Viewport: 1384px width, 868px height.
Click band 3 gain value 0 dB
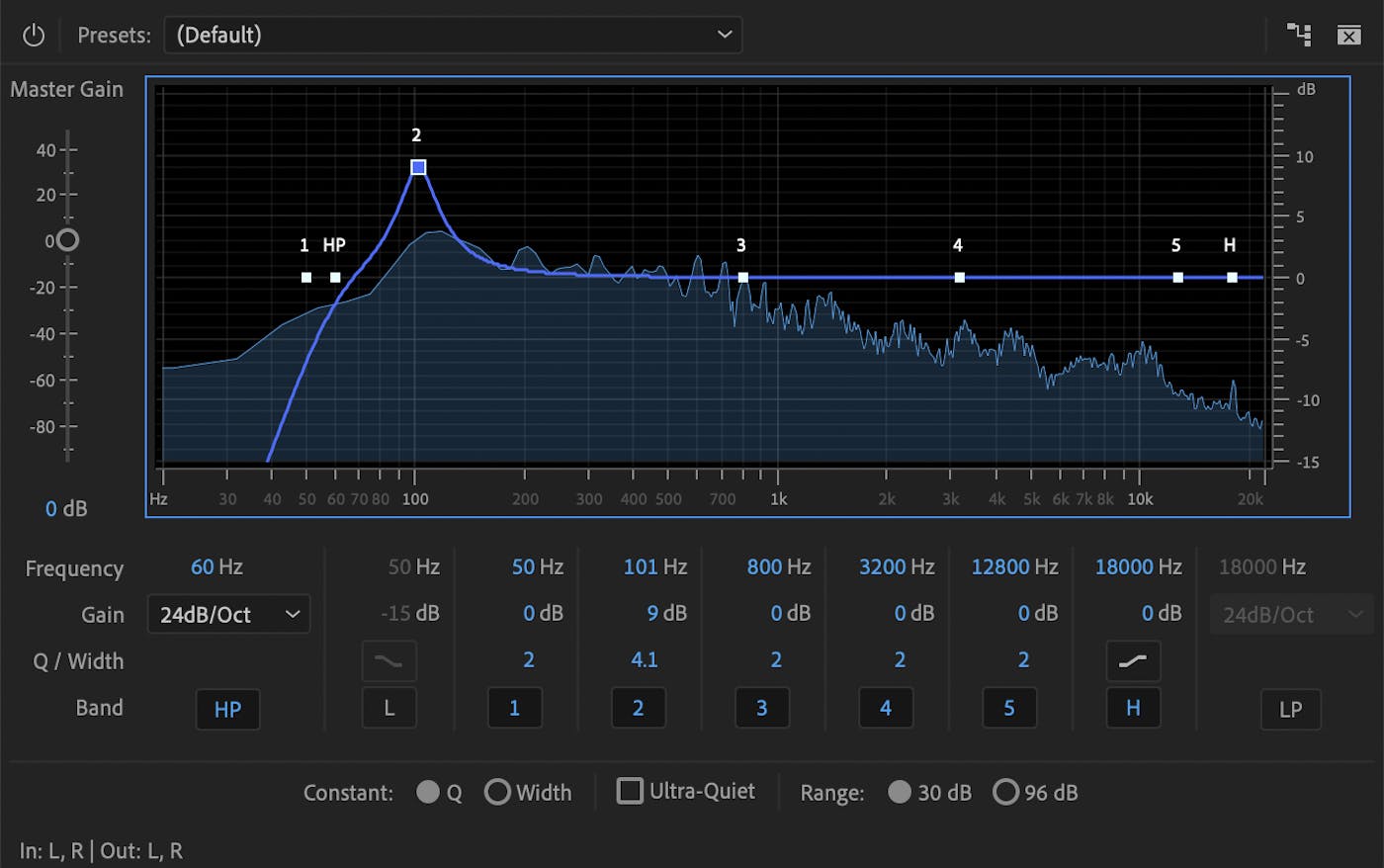tap(791, 614)
